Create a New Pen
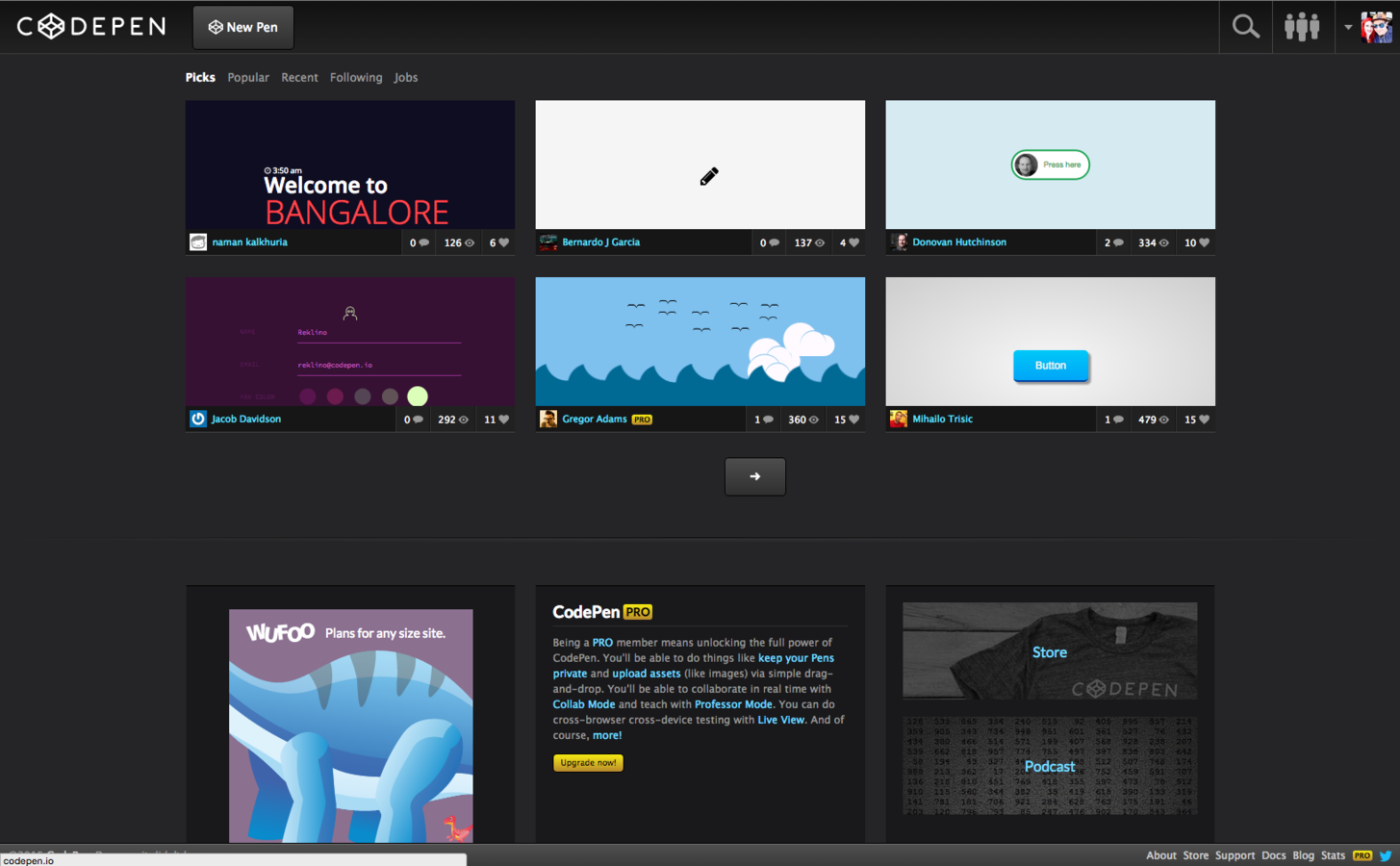The image size is (1400, 866). [243, 27]
